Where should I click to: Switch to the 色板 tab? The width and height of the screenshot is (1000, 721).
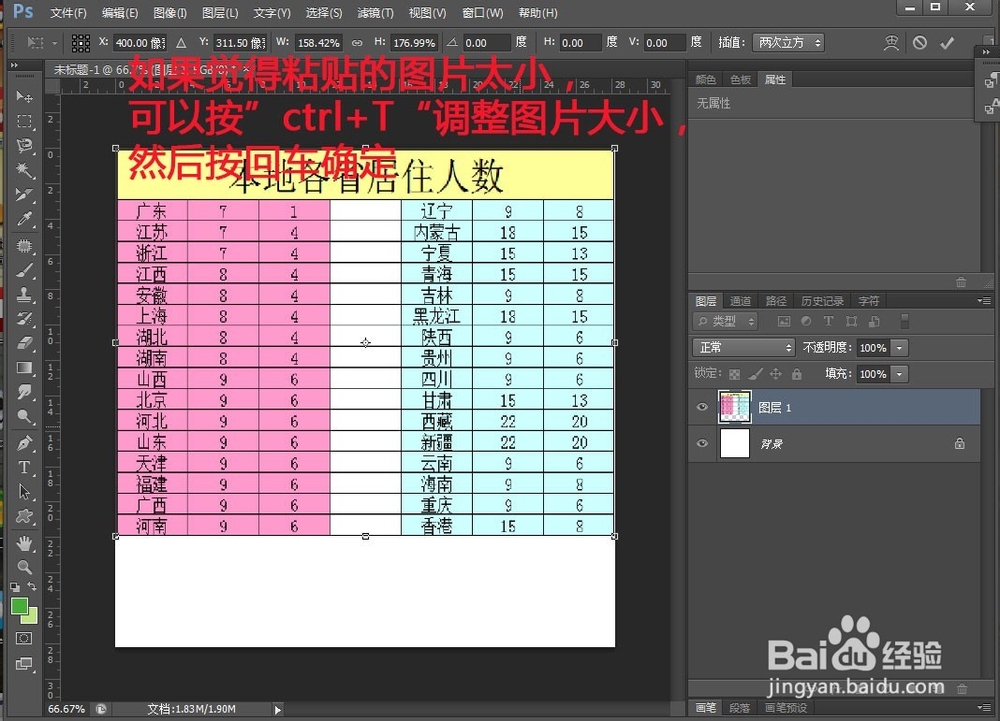pyautogui.click(x=740, y=79)
